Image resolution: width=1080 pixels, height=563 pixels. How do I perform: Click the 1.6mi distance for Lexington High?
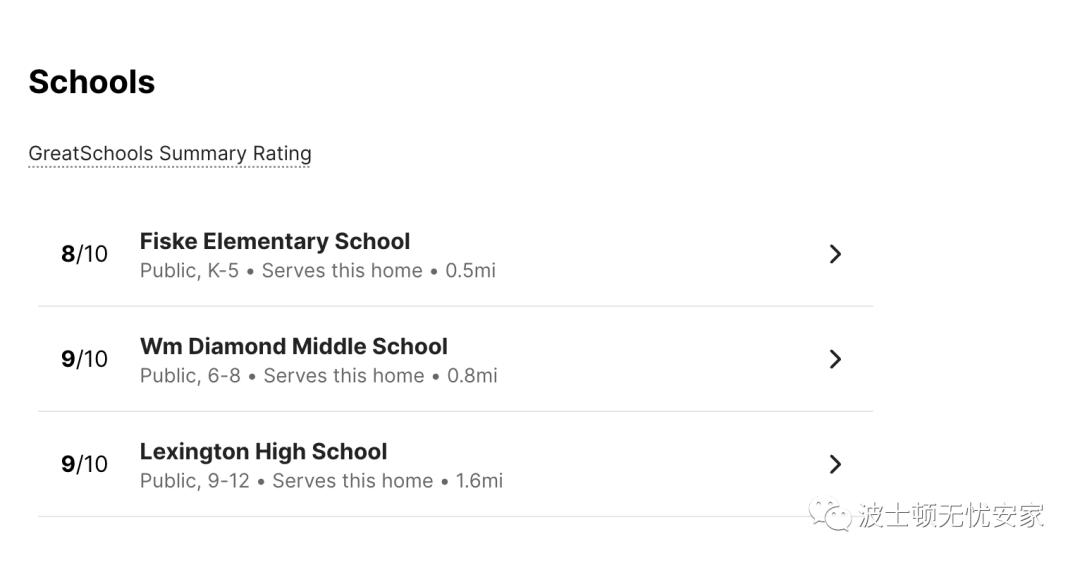[479, 481]
